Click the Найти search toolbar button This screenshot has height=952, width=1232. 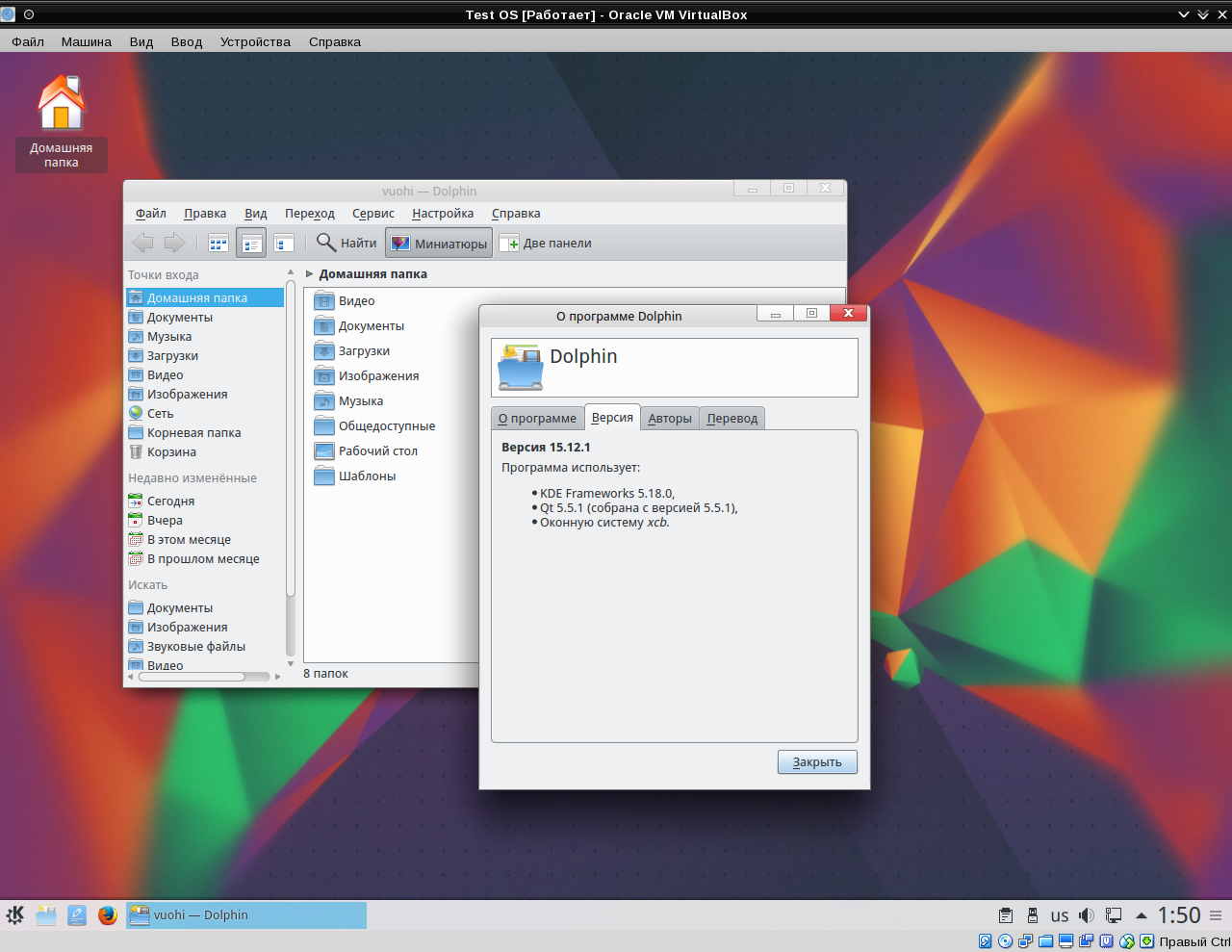[x=346, y=244]
